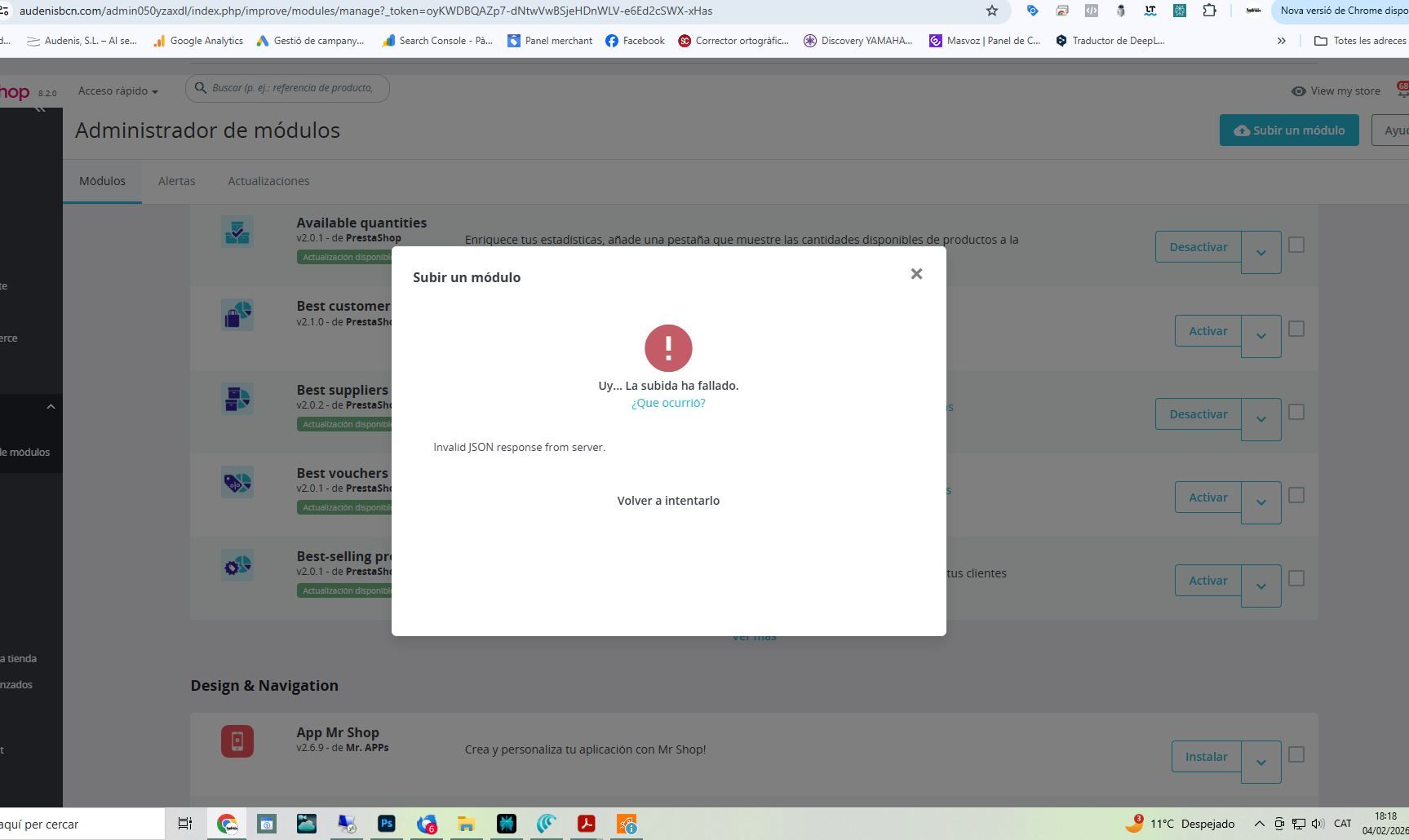Click the View my store eye icon
The image size is (1409, 840).
pyautogui.click(x=1298, y=91)
